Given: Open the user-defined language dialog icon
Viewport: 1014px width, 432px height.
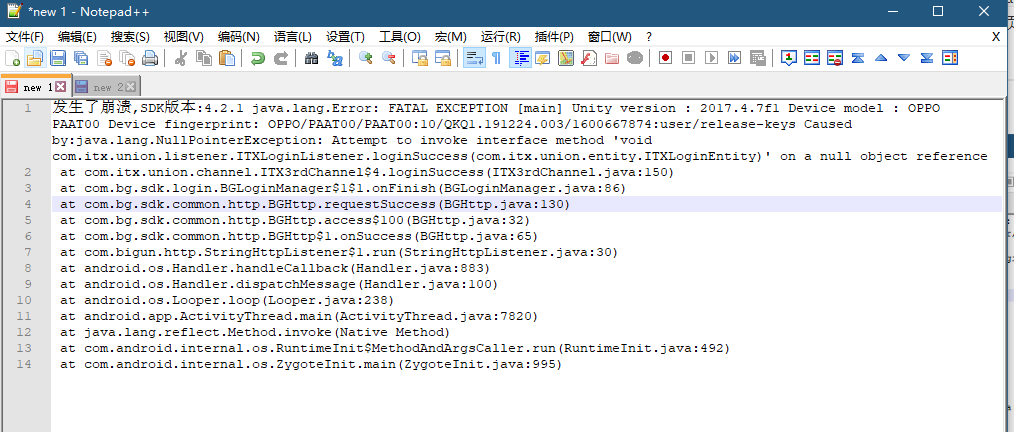Looking at the screenshot, I should tap(542, 58).
